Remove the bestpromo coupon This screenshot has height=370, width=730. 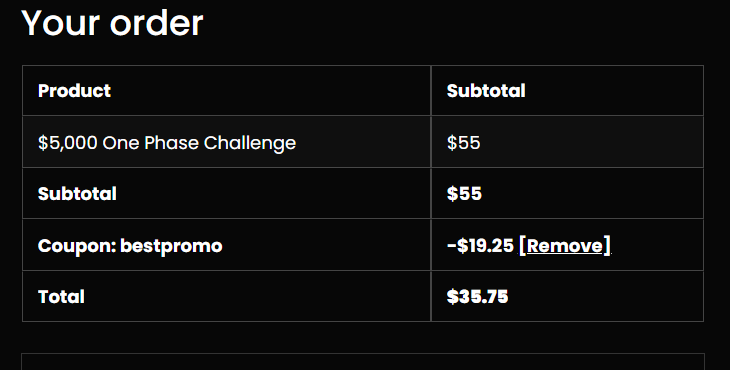(x=564, y=246)
